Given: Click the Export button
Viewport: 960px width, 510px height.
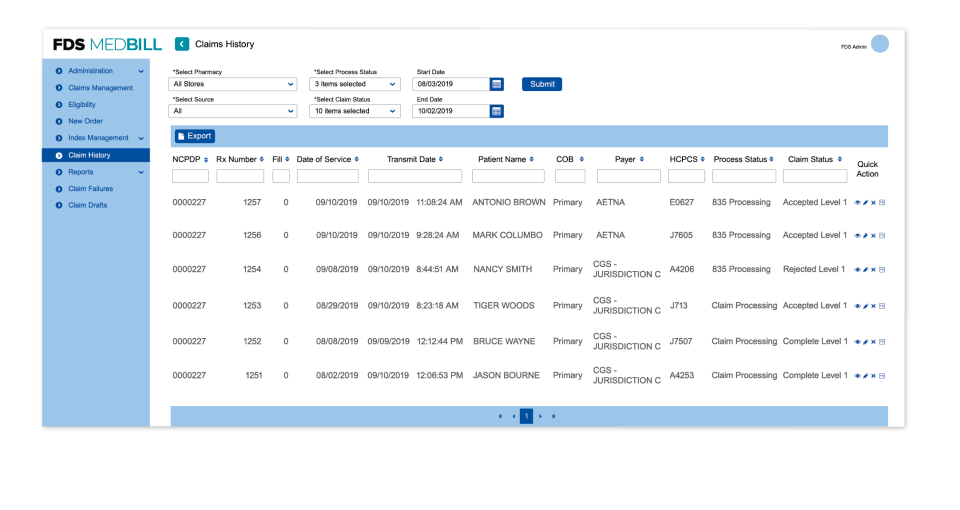Looking at the screenshot, I should 194,136.
